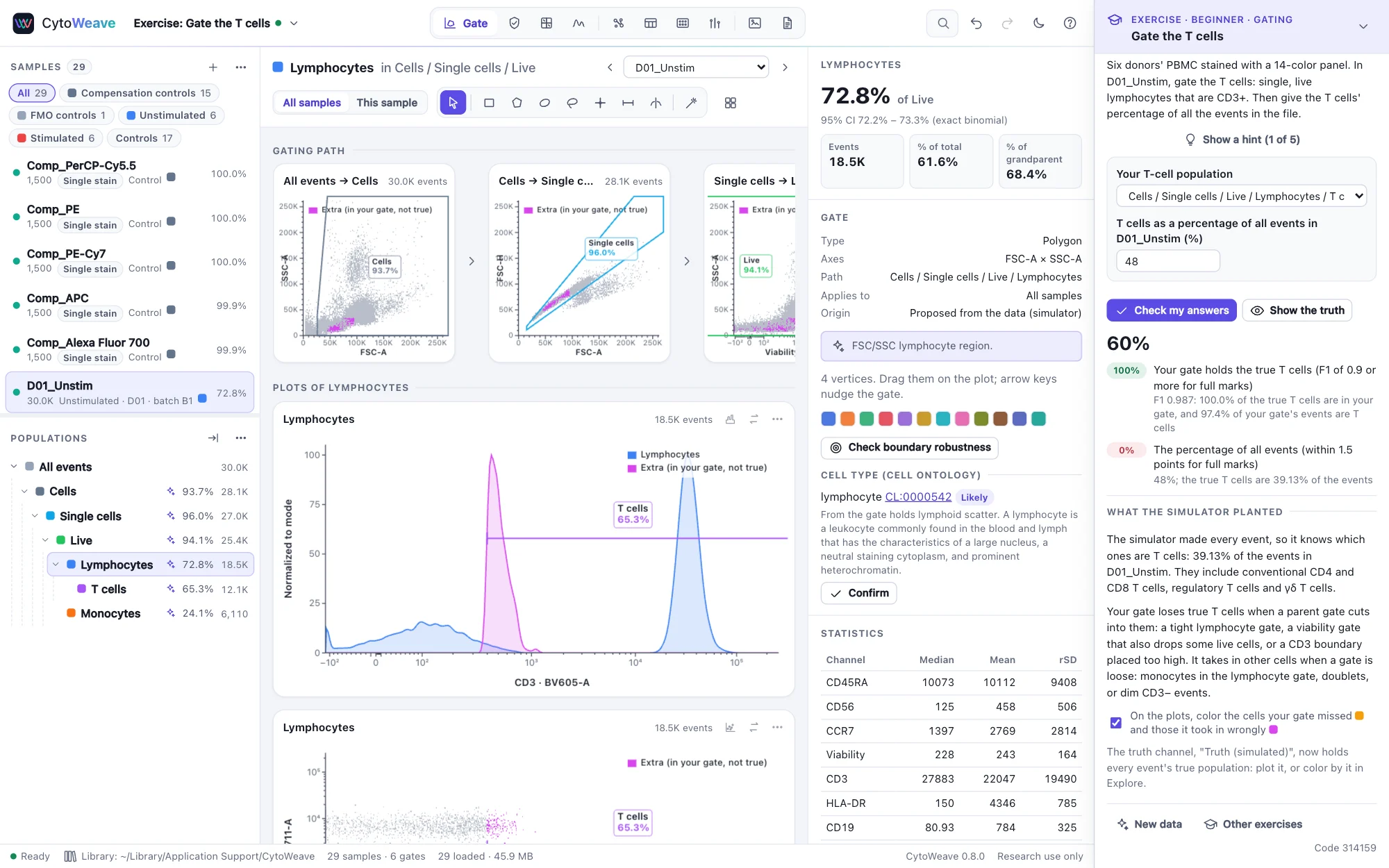Screen dimensions: 1389x868
Task: Pick the orange gate color swatch
Action: point(847,419)
